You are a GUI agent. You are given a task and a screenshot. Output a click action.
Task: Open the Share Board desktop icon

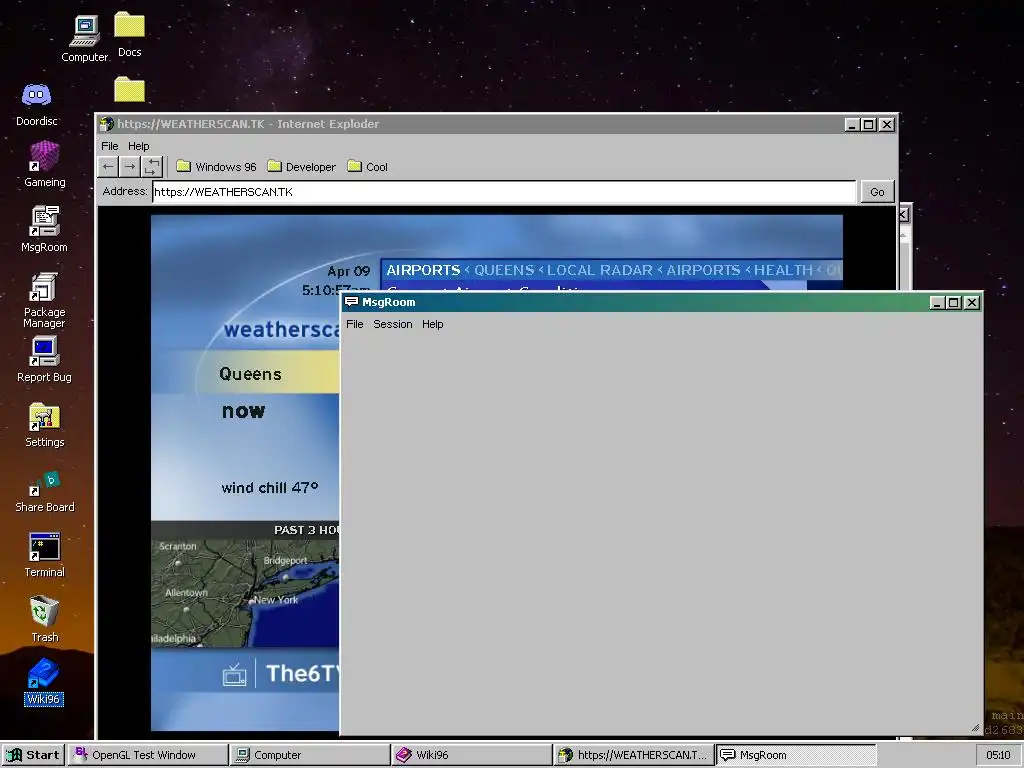[44, 491]
